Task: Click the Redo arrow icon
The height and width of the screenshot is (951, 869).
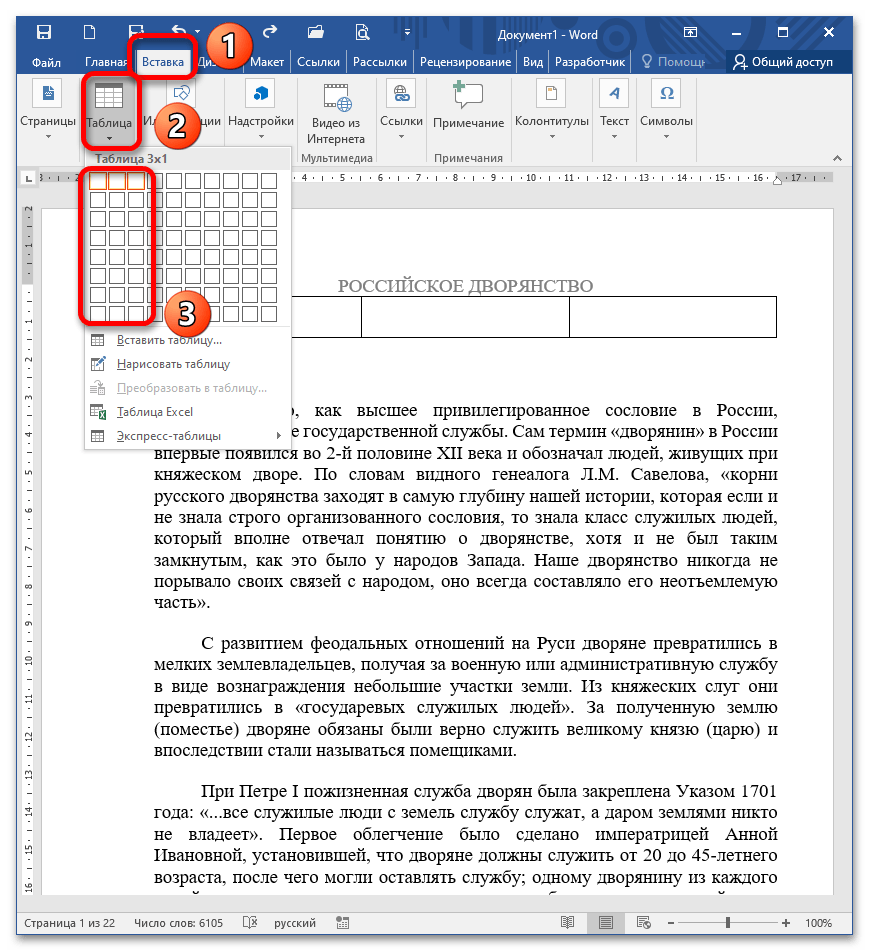Action: click(x=269, y=32)
